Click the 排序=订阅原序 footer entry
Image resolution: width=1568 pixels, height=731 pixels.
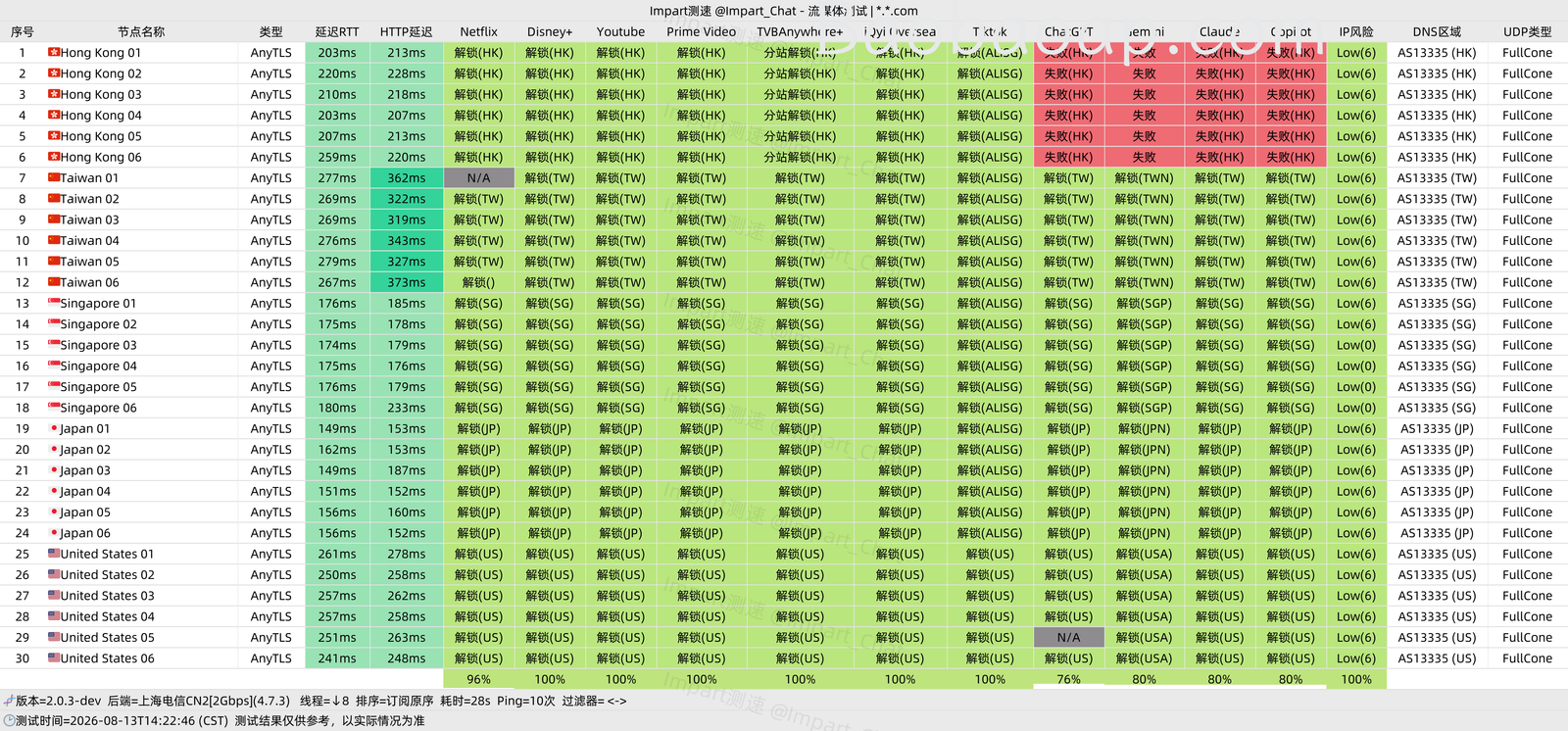coord(395,701)
